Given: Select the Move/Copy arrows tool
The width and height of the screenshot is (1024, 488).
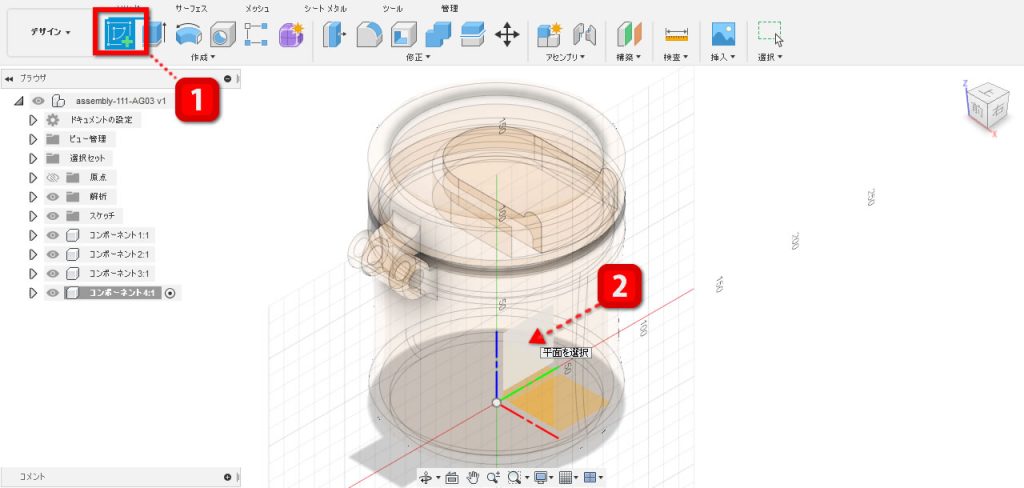Looking at the screenshot, I should coord(507,35).
